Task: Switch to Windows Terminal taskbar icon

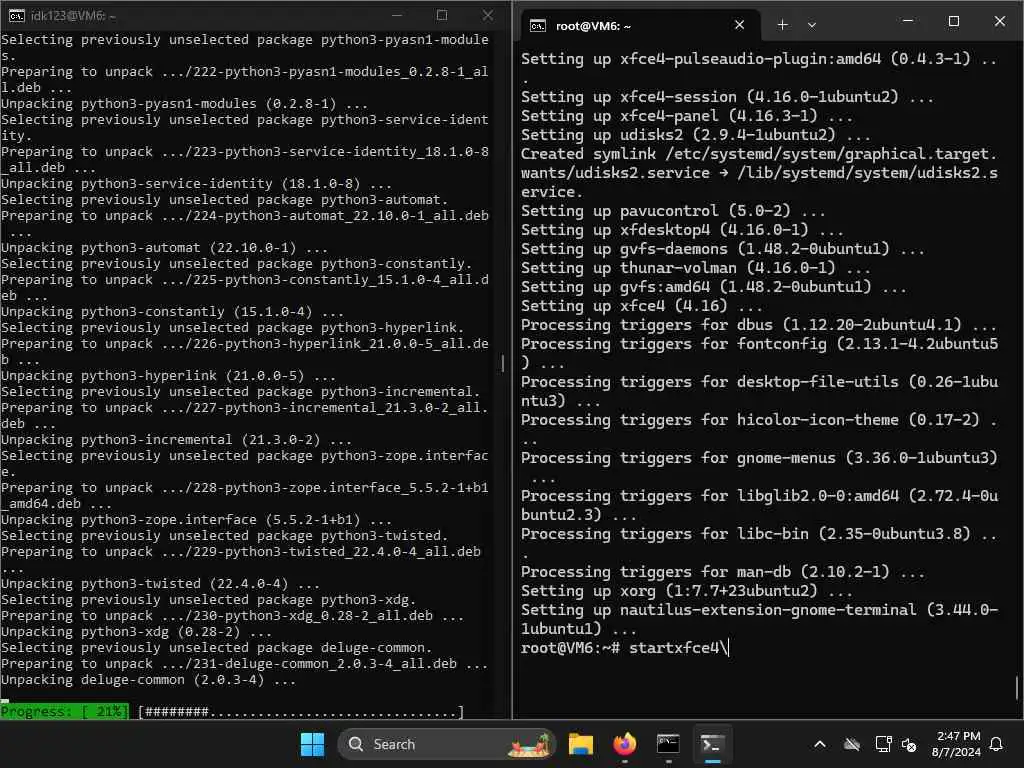Action: tap(711, 744)
